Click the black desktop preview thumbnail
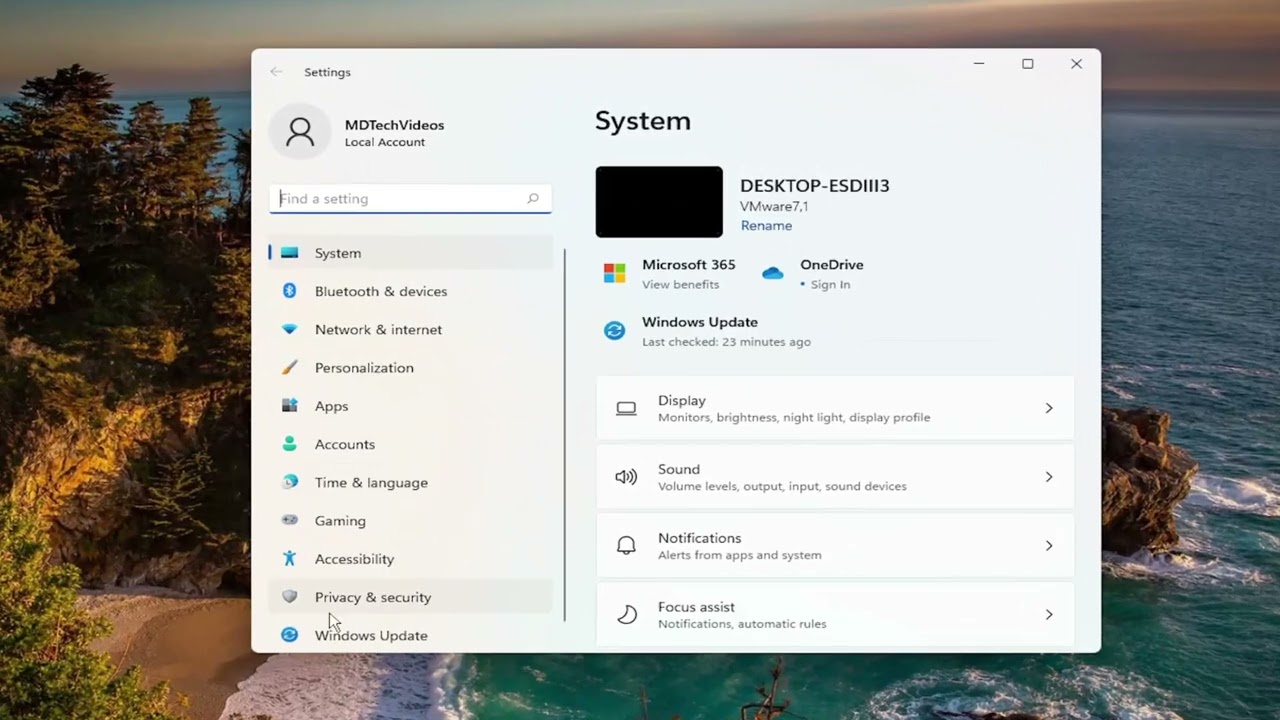The image size is (1280, 720). (659, 202)
